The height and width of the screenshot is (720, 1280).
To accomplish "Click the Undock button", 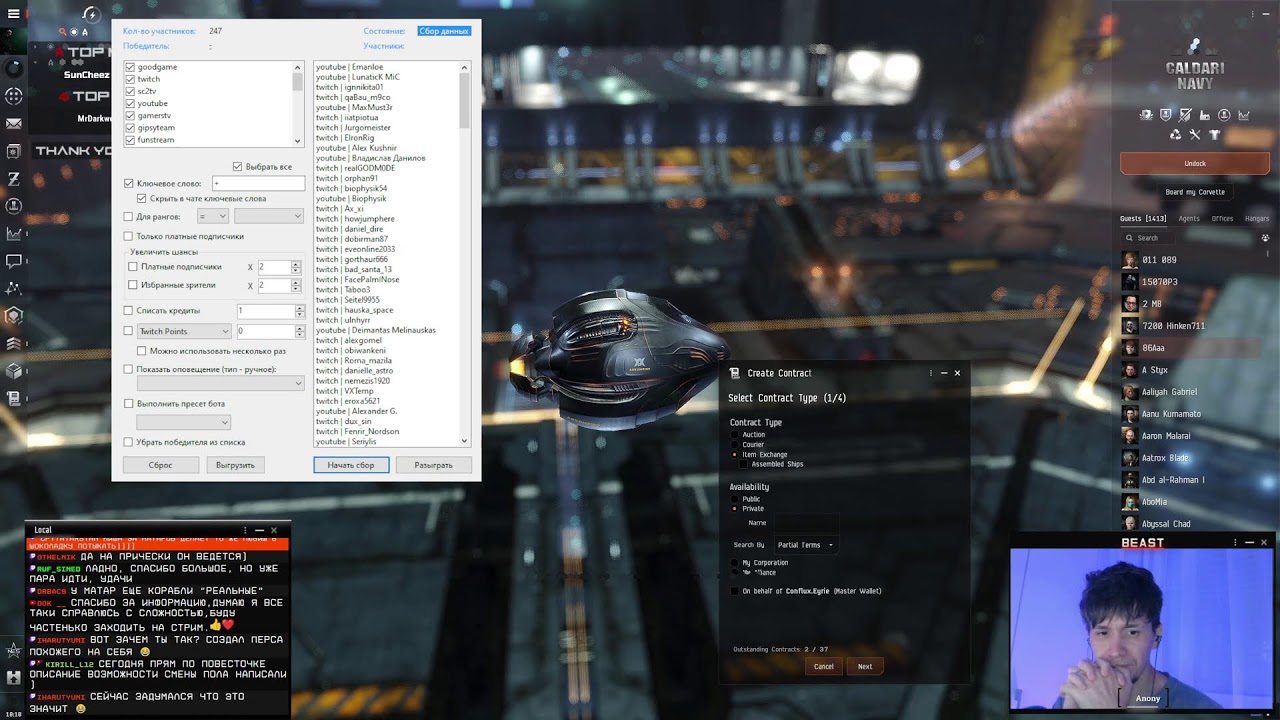I will pos(1195,163).
